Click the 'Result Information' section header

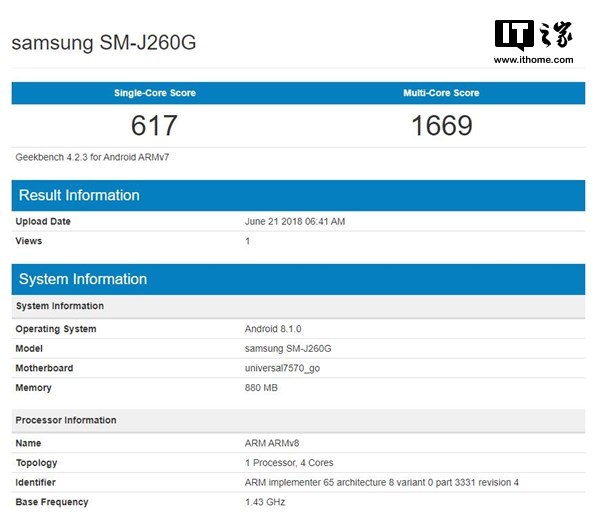pyautogui.click(x=298, y=195)
